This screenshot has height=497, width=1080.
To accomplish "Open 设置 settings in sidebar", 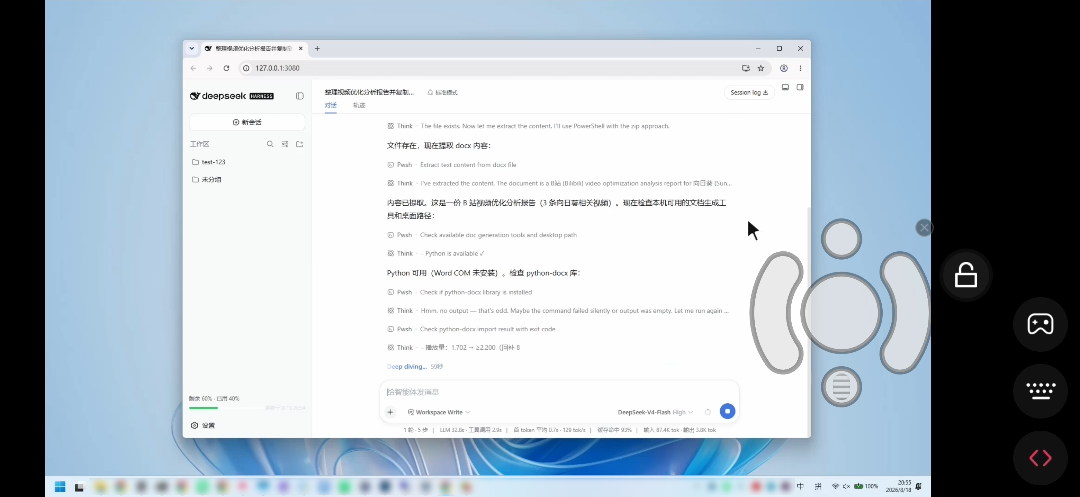I will (202, 425).
